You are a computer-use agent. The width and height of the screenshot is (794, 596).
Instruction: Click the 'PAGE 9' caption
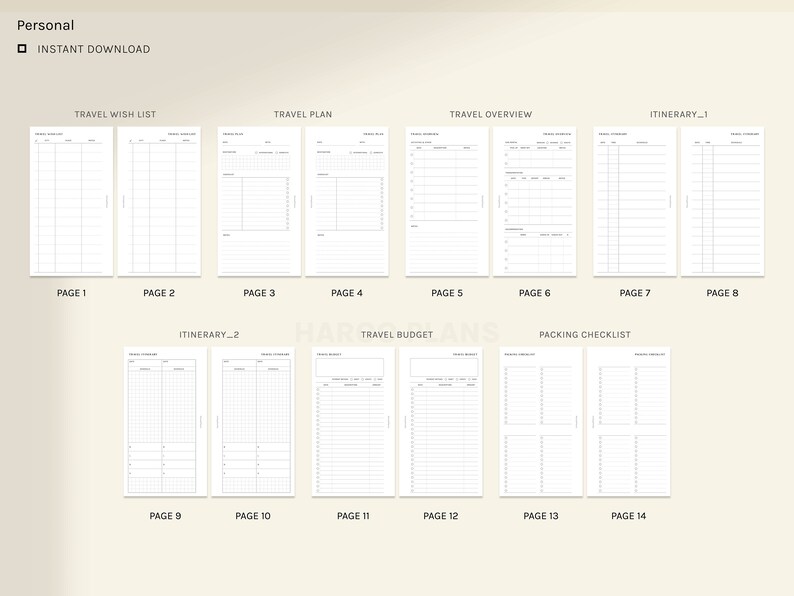(x=166, y=515)
